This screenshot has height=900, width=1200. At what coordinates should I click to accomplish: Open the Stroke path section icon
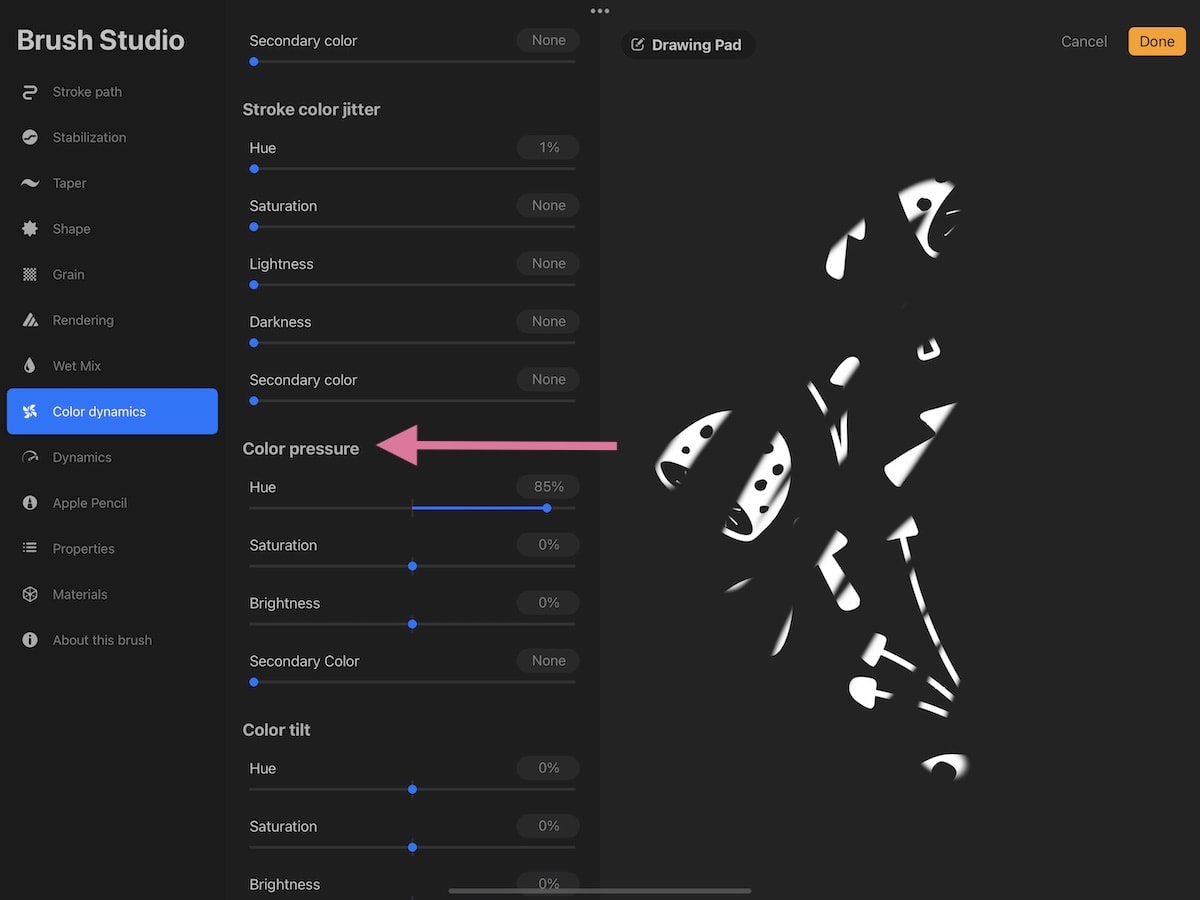[30, 92]
